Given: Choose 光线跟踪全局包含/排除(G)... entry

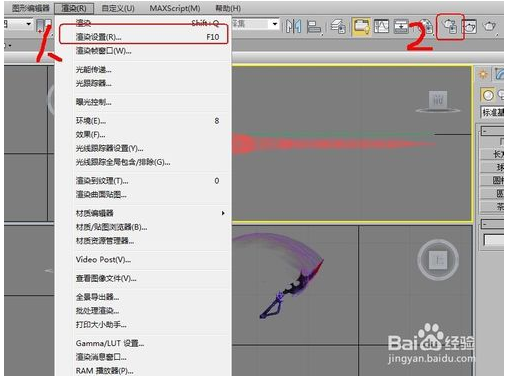Looking at the screenshot, I should click(144, 162).
